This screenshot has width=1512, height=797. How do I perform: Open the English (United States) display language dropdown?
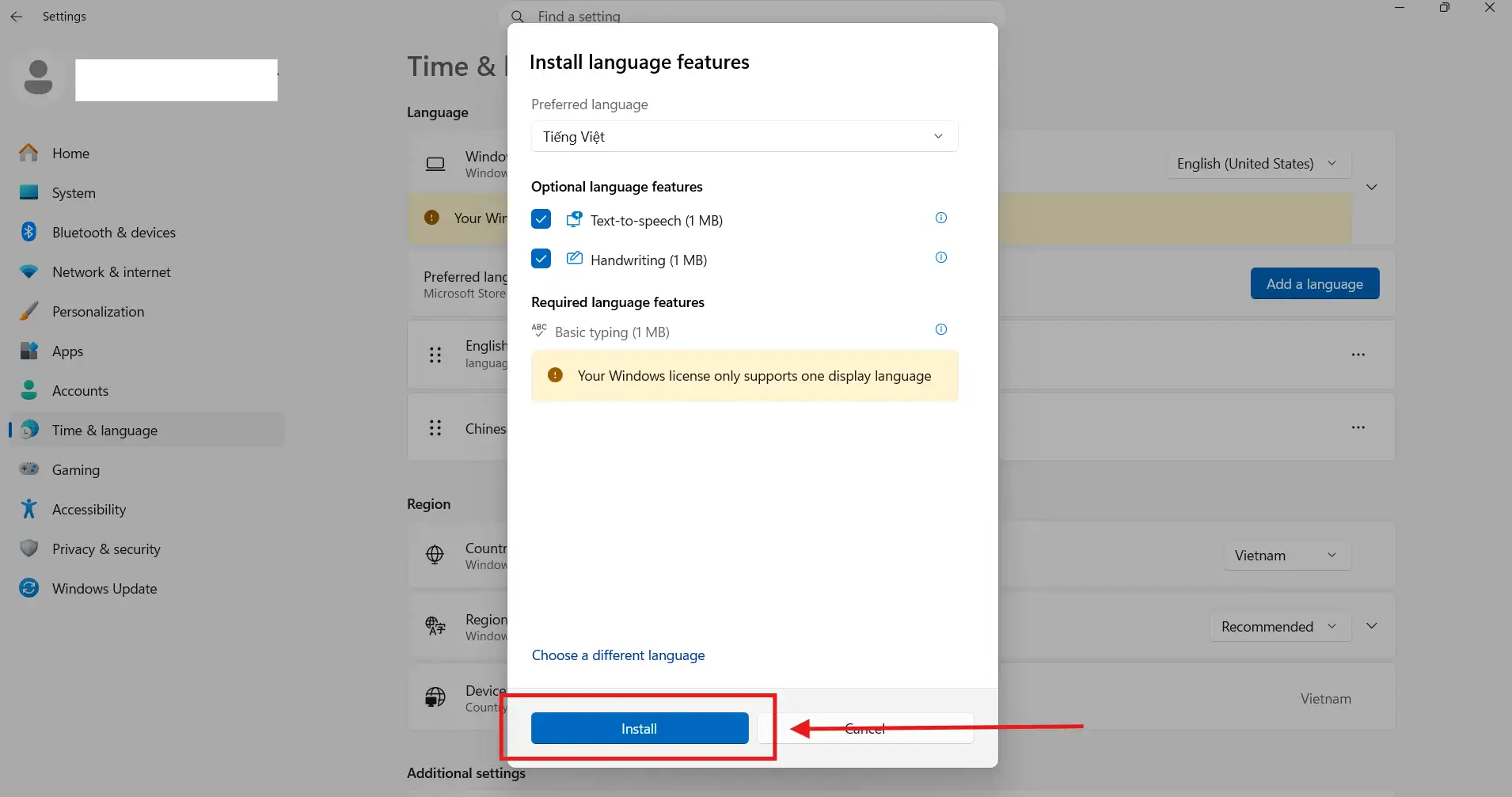pyautogui.click(x=1258, y=164)
